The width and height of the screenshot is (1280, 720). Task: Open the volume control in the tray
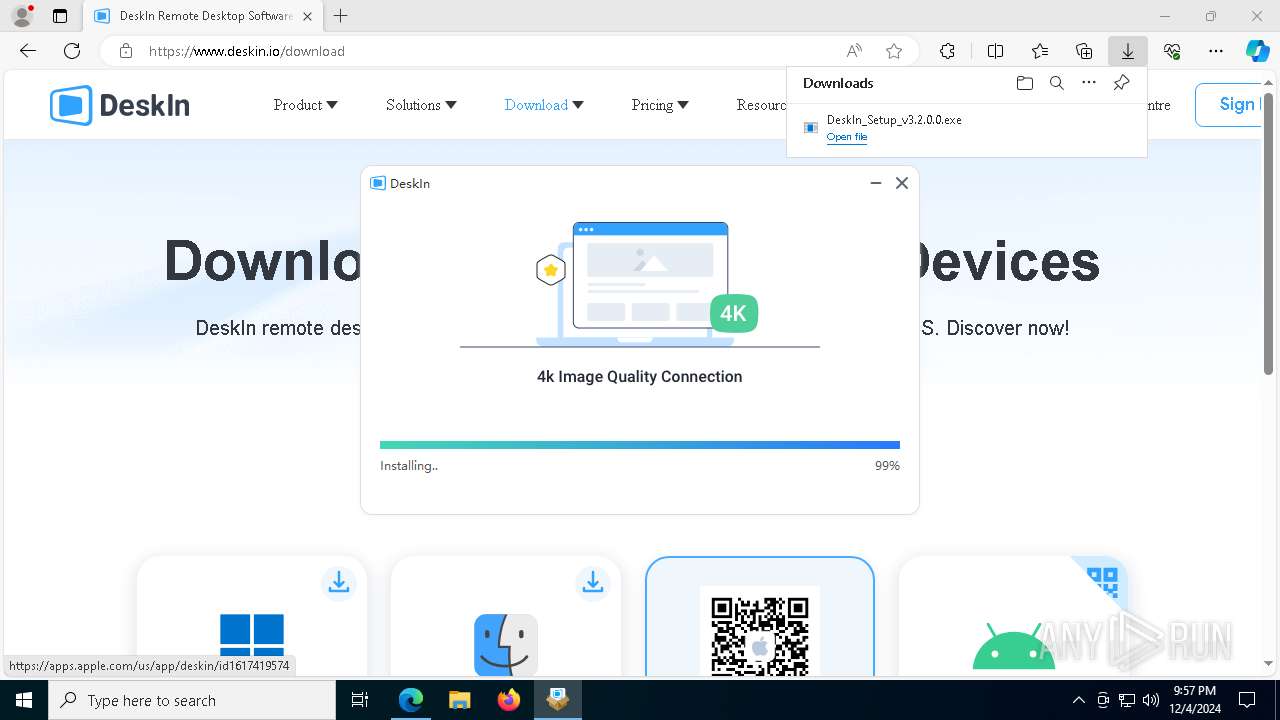1150,700
